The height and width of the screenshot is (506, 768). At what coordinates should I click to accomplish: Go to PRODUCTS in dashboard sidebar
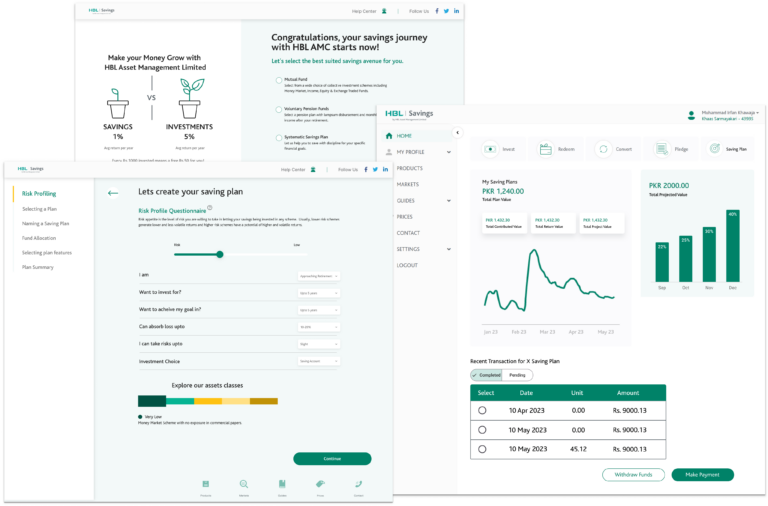pyautogui.click(x=409, y=169)
